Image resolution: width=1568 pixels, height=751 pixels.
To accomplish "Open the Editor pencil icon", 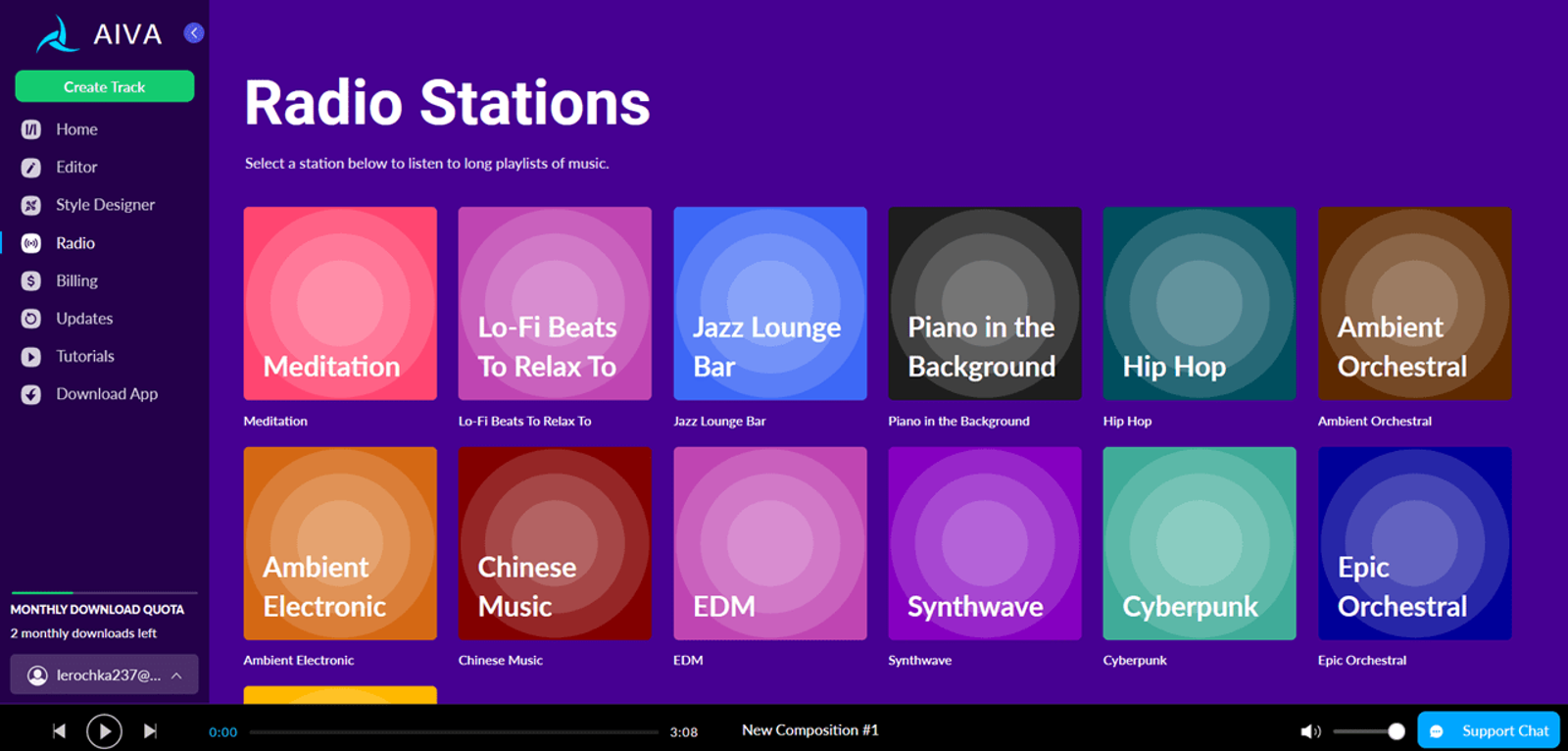I will 31,168.
